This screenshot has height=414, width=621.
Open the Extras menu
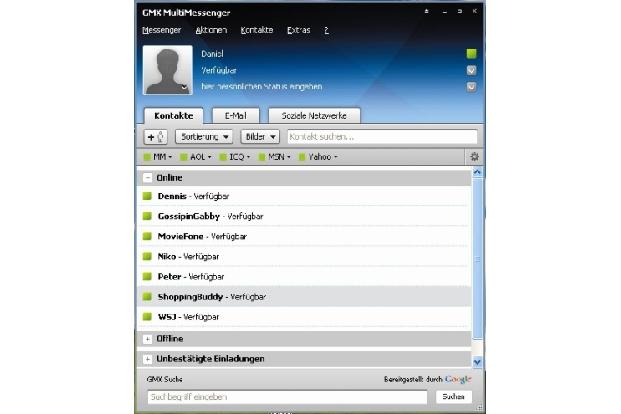point(299,30)
